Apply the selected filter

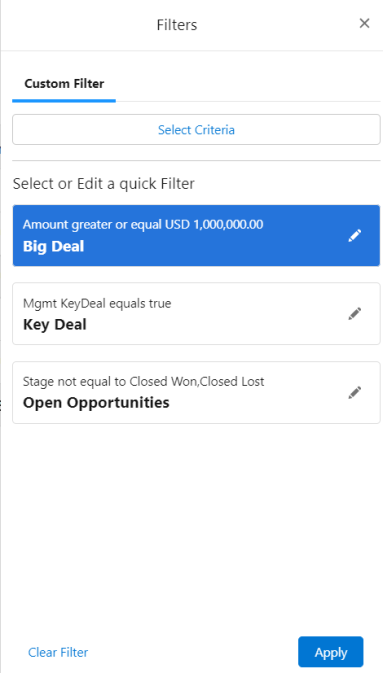click(331, 652)
